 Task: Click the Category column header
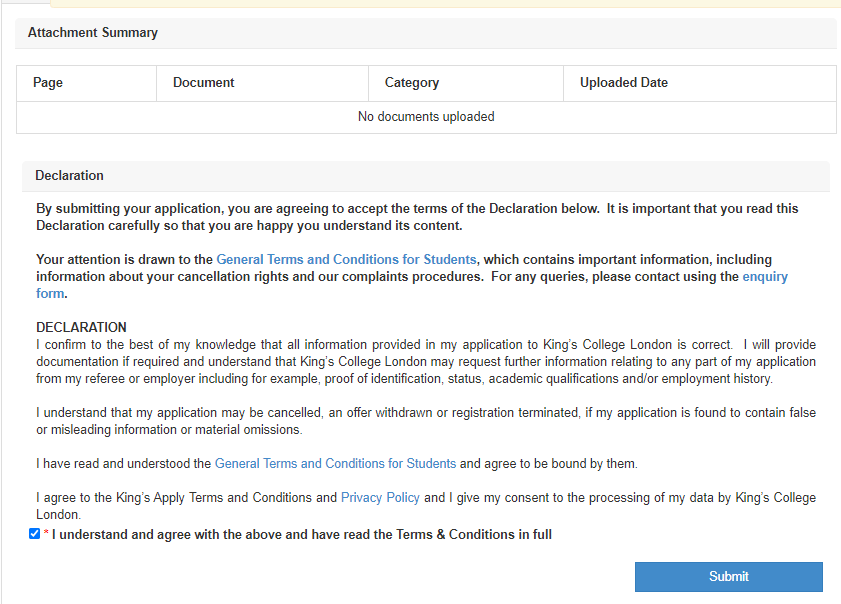click(412, 83)
